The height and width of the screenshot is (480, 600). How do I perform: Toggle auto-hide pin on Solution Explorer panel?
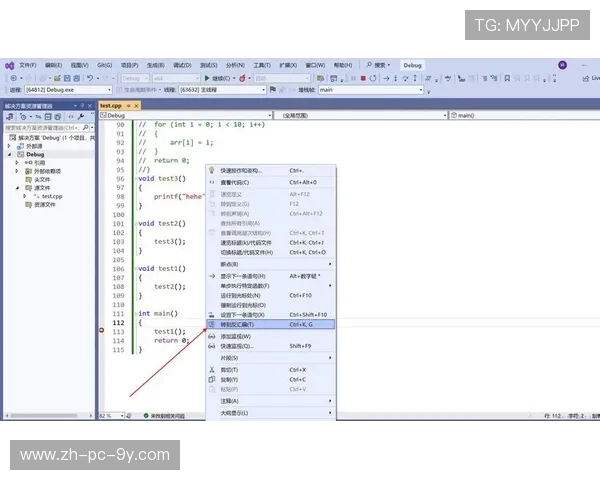click(82, 106)
